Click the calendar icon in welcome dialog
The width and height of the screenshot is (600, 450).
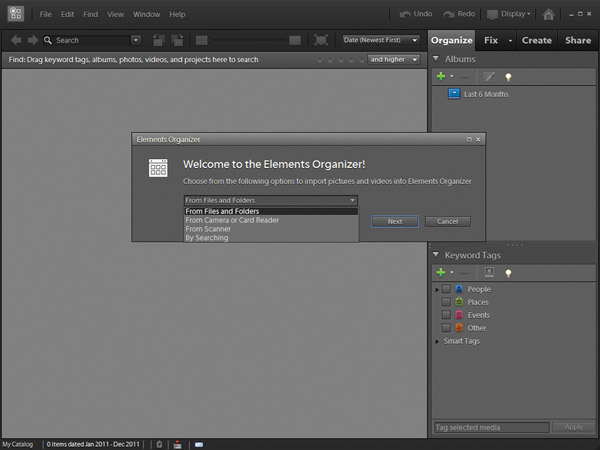[x=158, y=168]
